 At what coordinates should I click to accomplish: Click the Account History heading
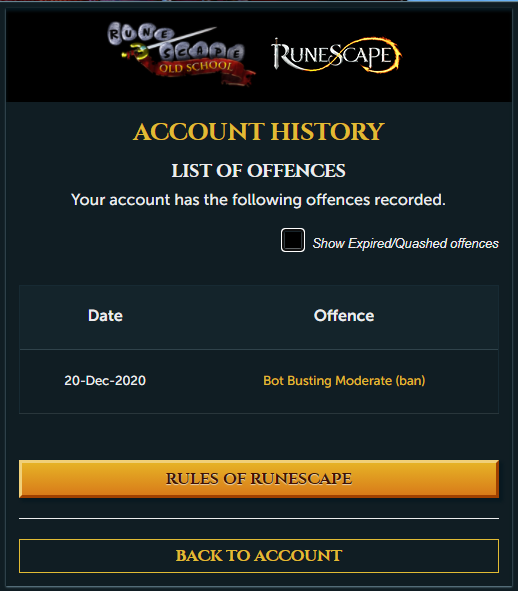click(x=259, y=132)
